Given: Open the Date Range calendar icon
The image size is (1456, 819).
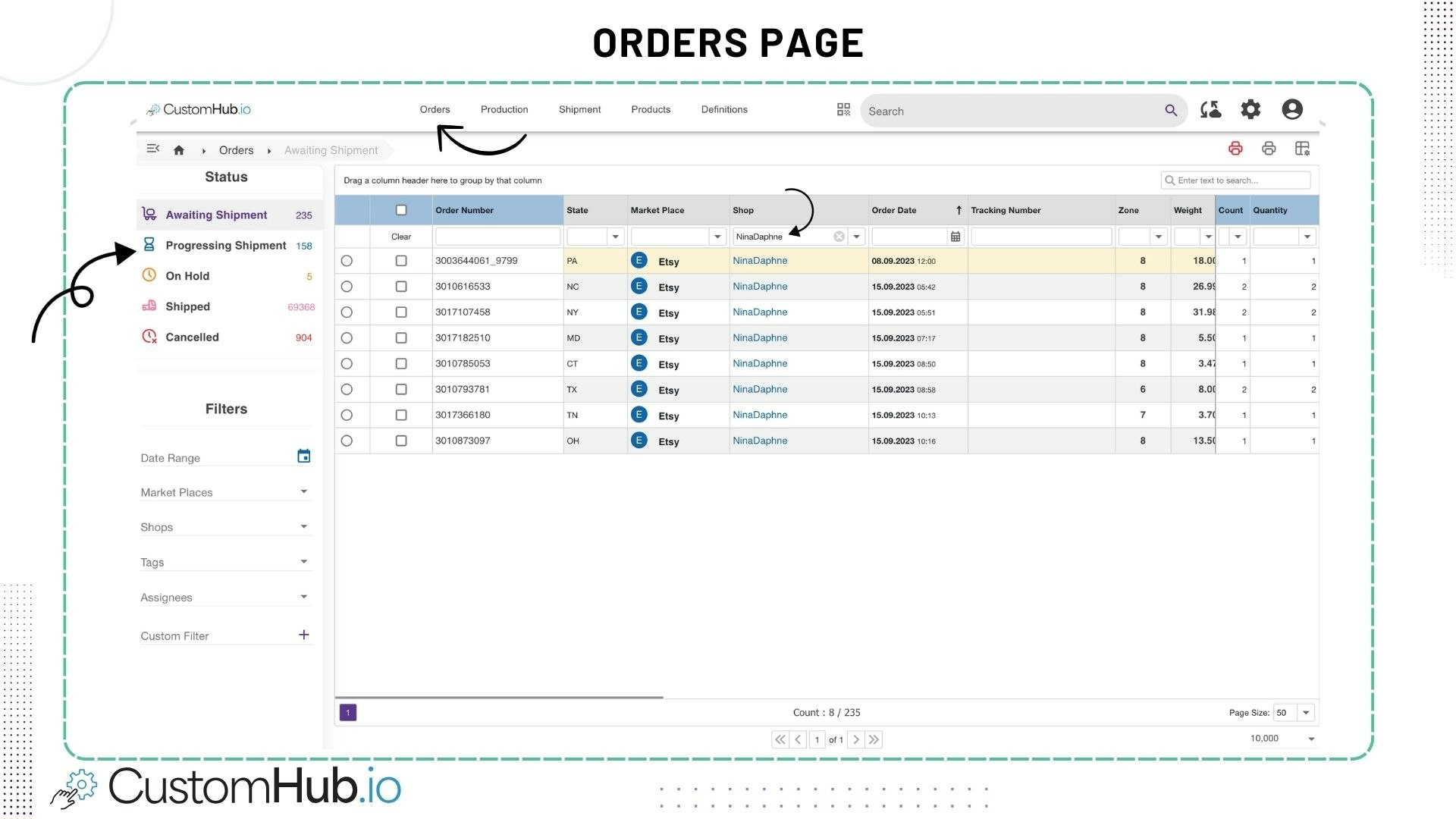Looking at the screenshot, I should 303,456.
